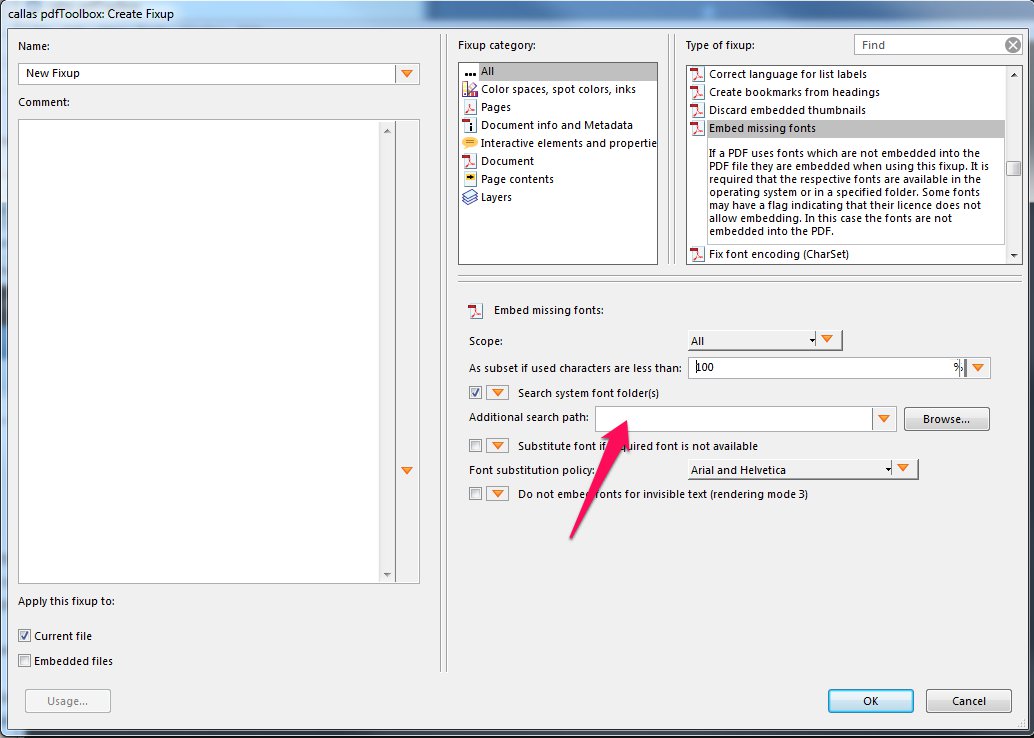Click the Page contents category icon
Image resolution: width=1034 pixels, height=738 pixels.
(x=470, y=179)
